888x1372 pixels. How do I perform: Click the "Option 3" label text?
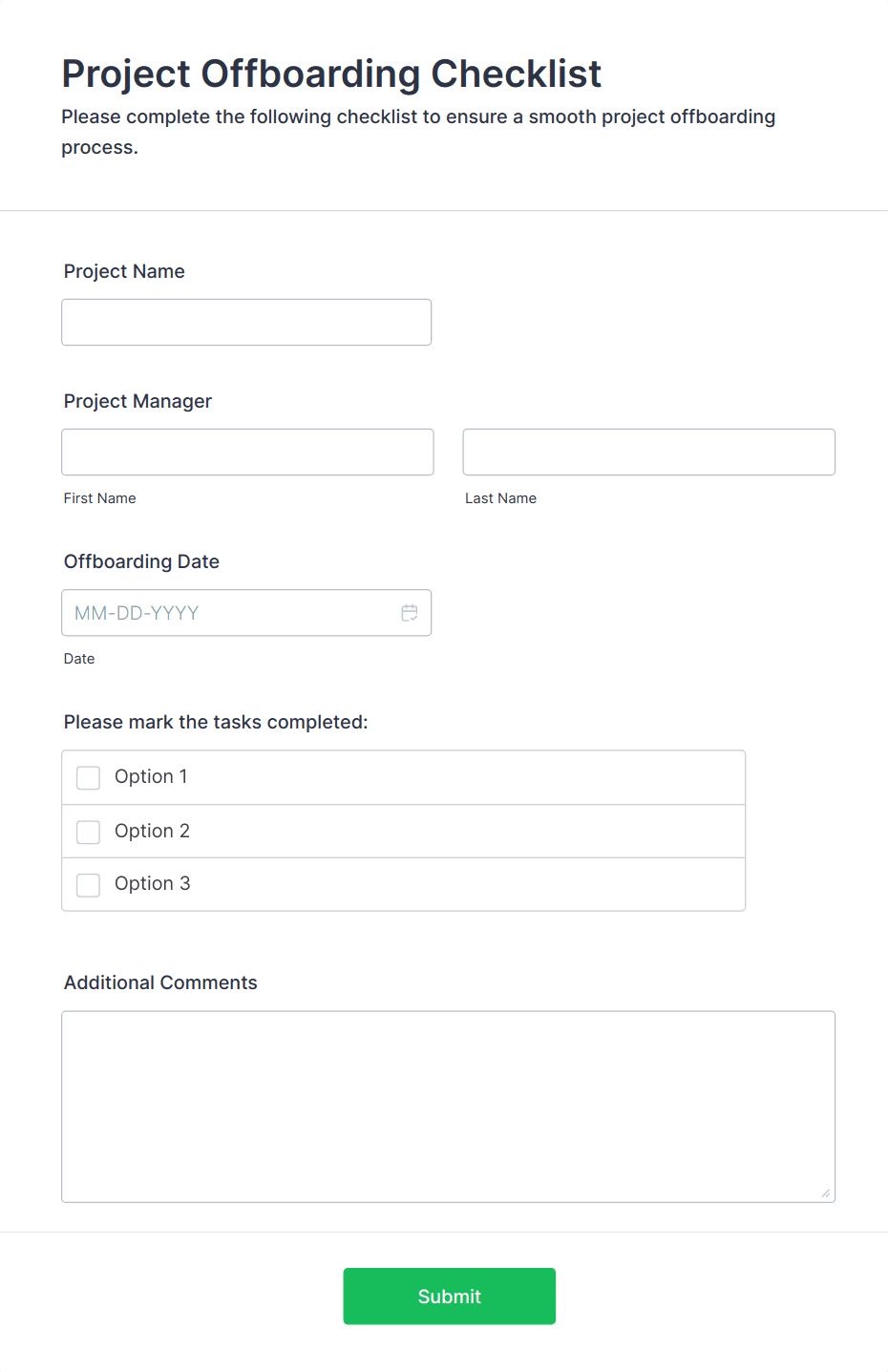(152, 884)
